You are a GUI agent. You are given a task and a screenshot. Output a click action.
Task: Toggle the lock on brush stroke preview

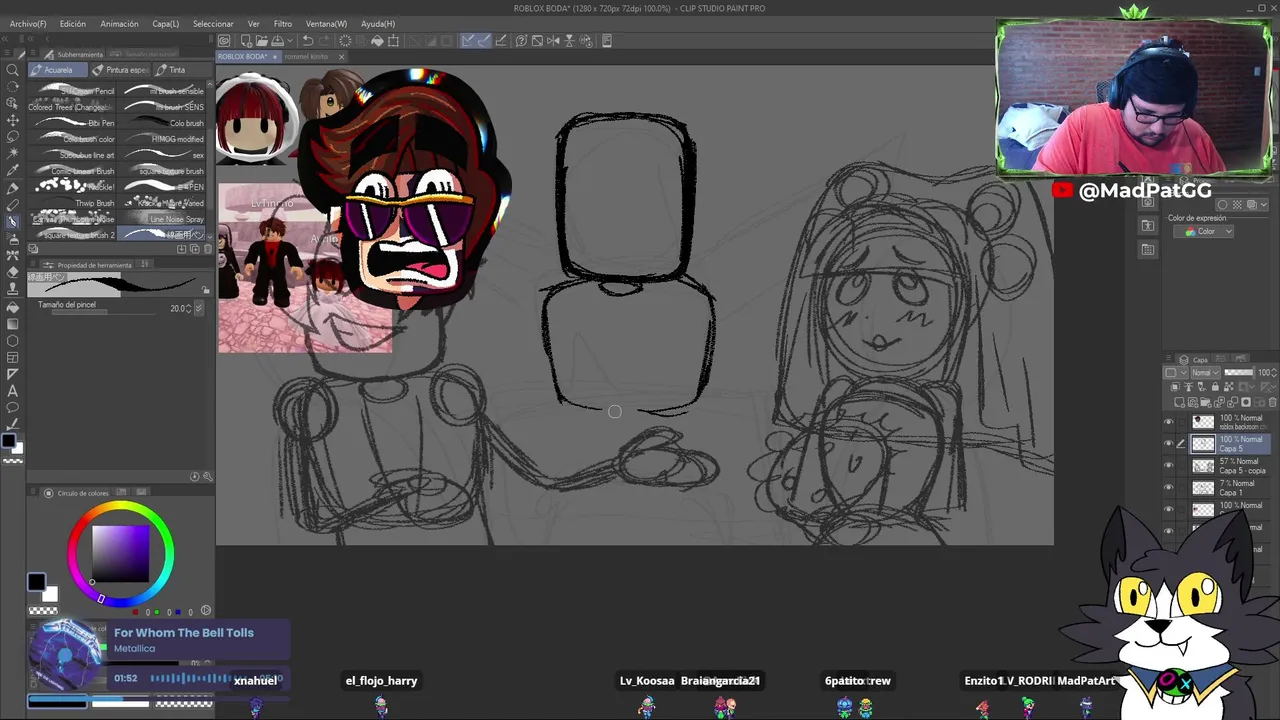[206, 290]
